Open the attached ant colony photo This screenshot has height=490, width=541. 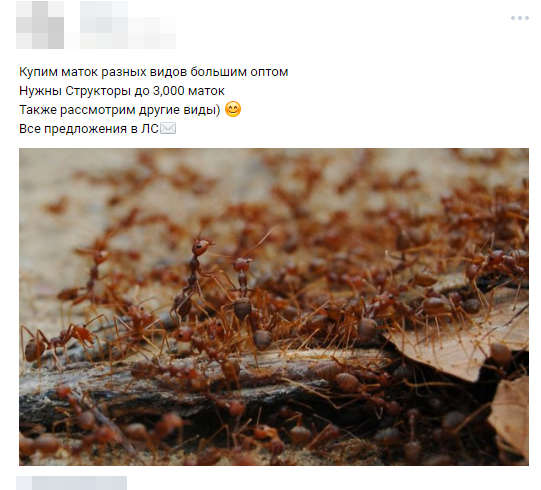(x=274, y=307)
